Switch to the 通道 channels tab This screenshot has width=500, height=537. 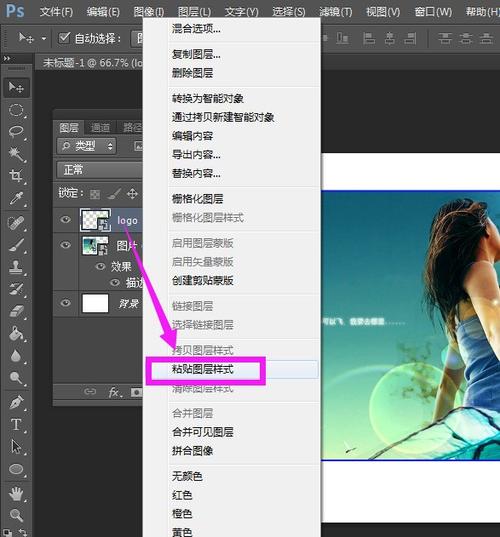[100, 128]
